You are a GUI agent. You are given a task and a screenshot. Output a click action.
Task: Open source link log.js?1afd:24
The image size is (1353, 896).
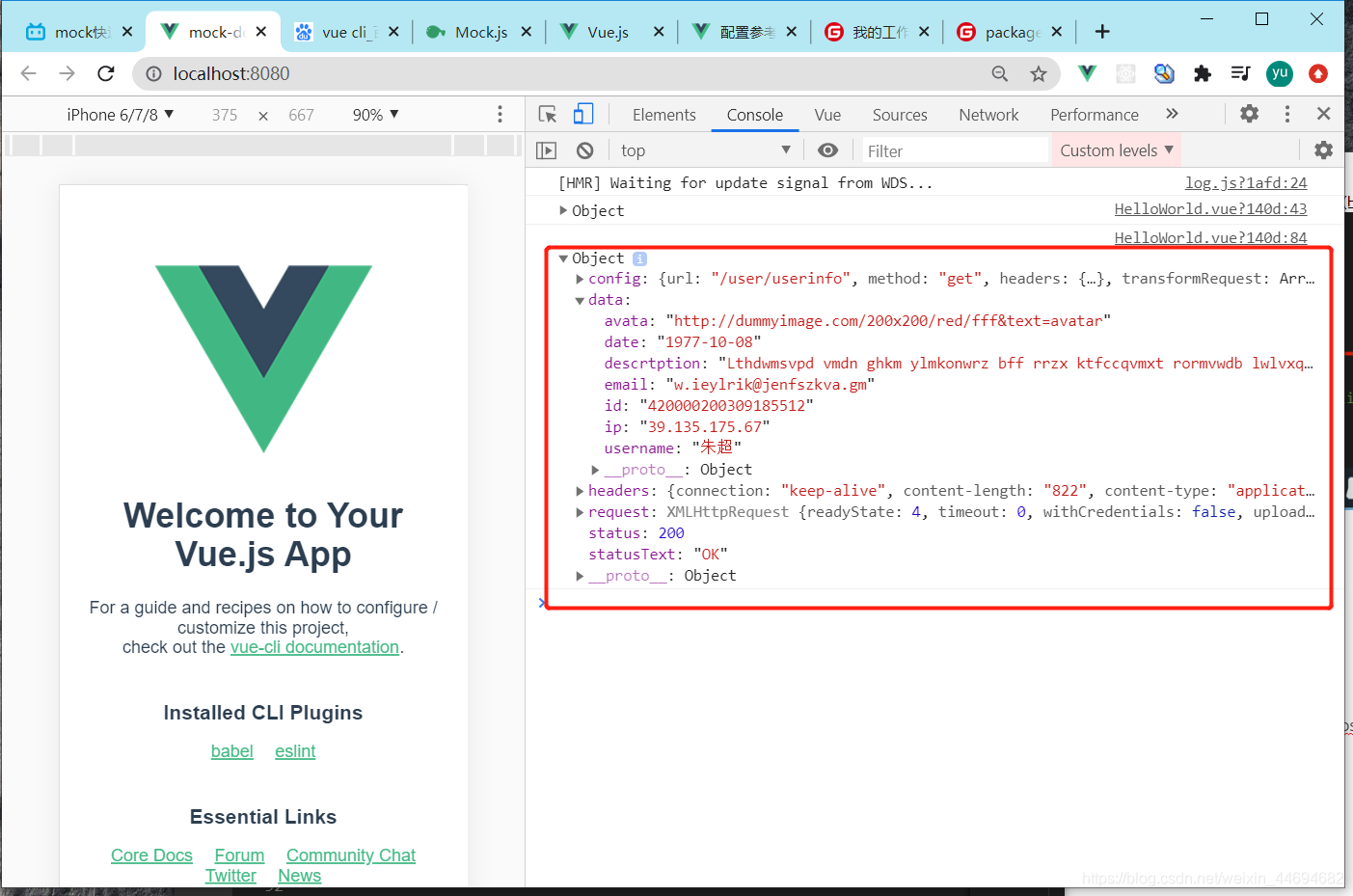[1246, 182]
